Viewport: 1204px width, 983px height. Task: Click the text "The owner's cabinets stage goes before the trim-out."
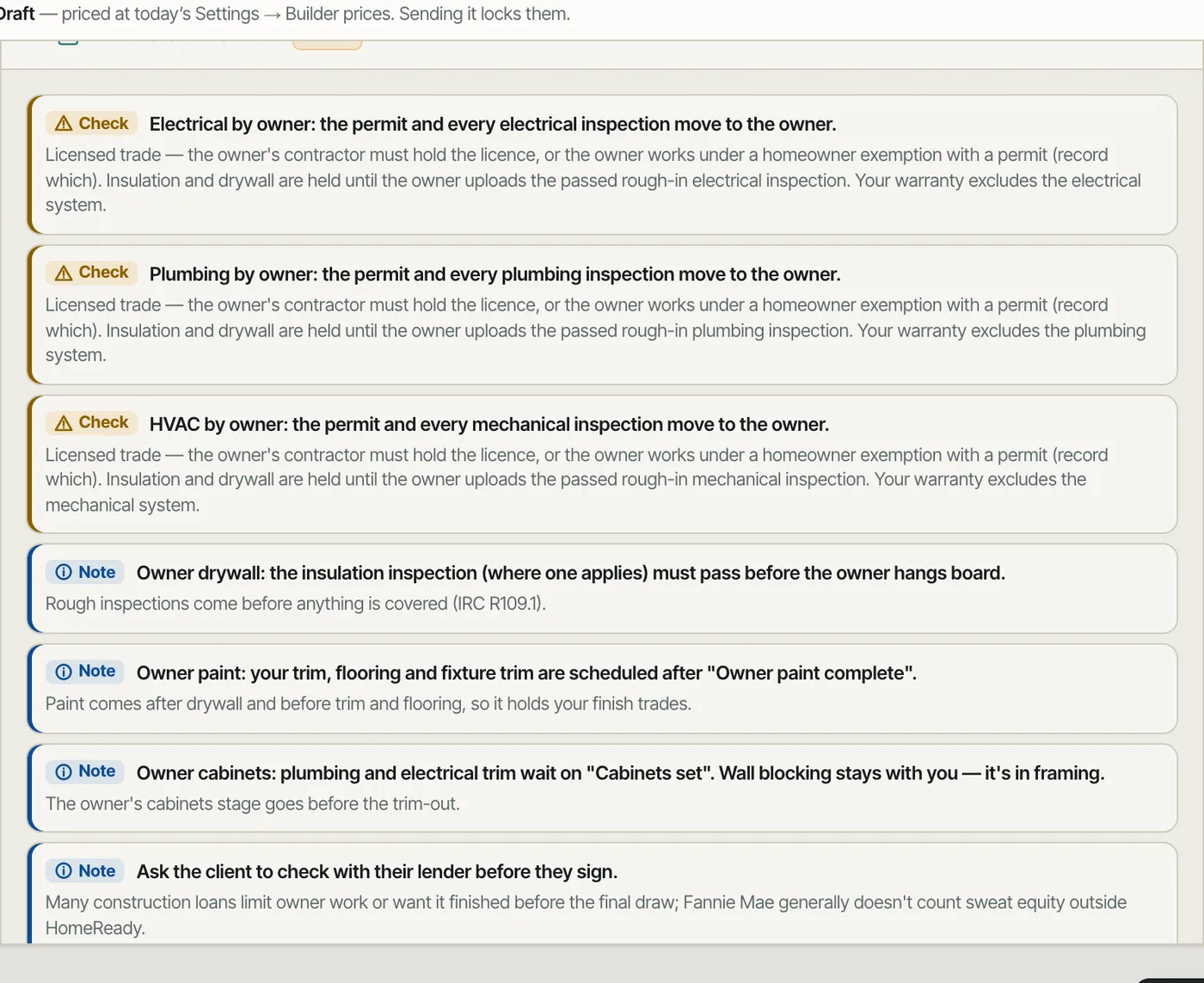pyautogui.click(x=253, y=803)
